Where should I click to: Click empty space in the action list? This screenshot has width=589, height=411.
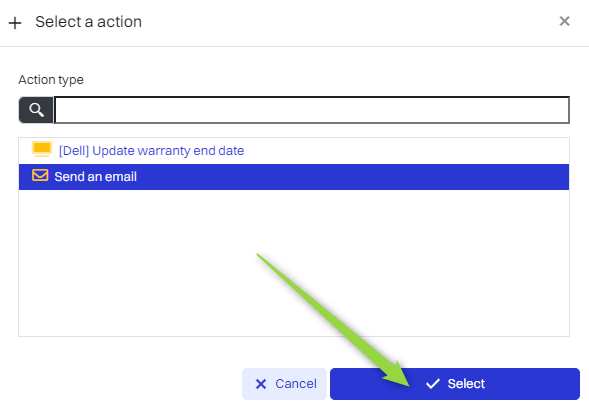click(150, 263)
